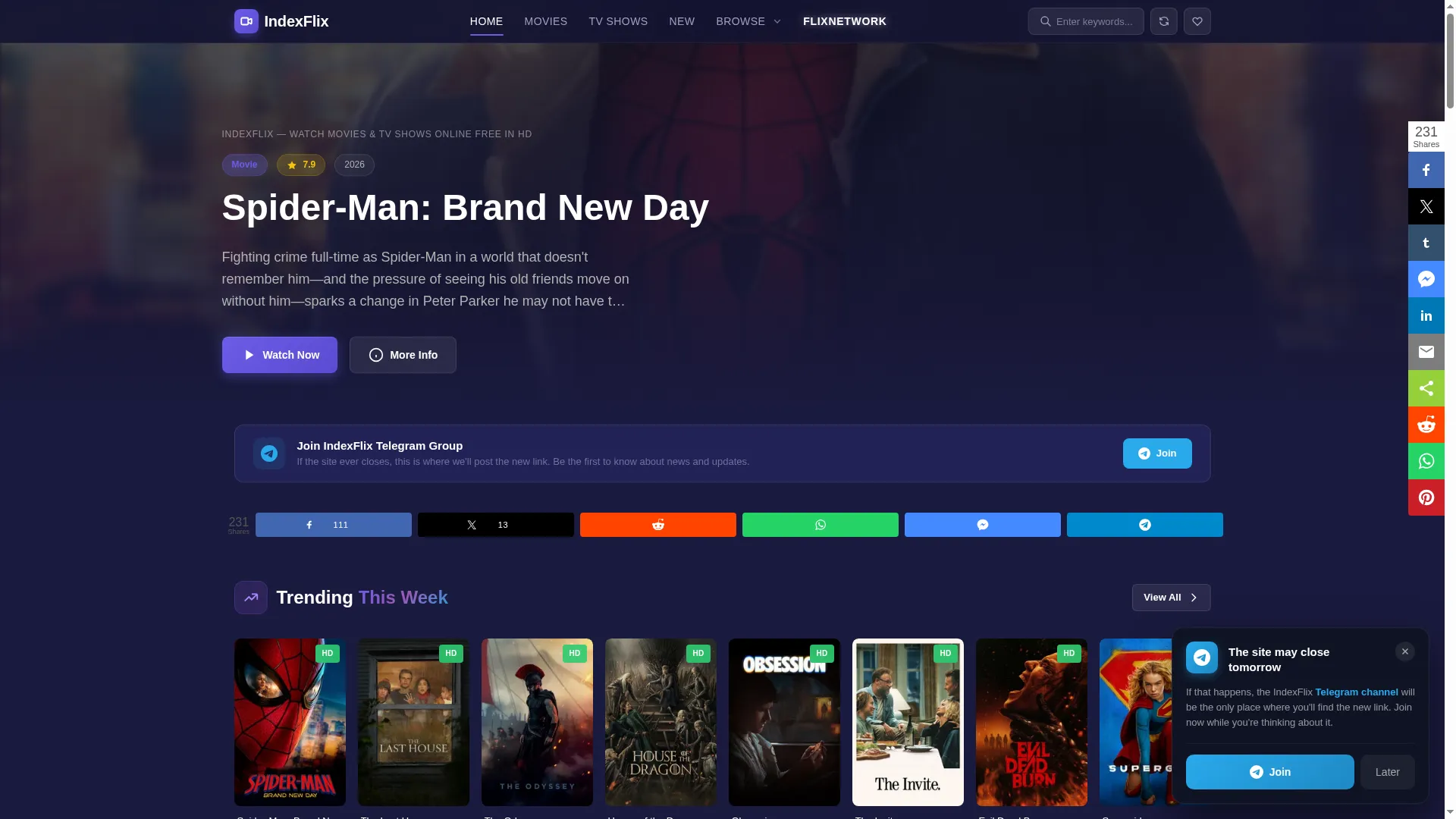Click Join in the Telegram group banner
The height and width of the screenshot is (819, 1456).
pyautogui.click(x=1157, y=453)
